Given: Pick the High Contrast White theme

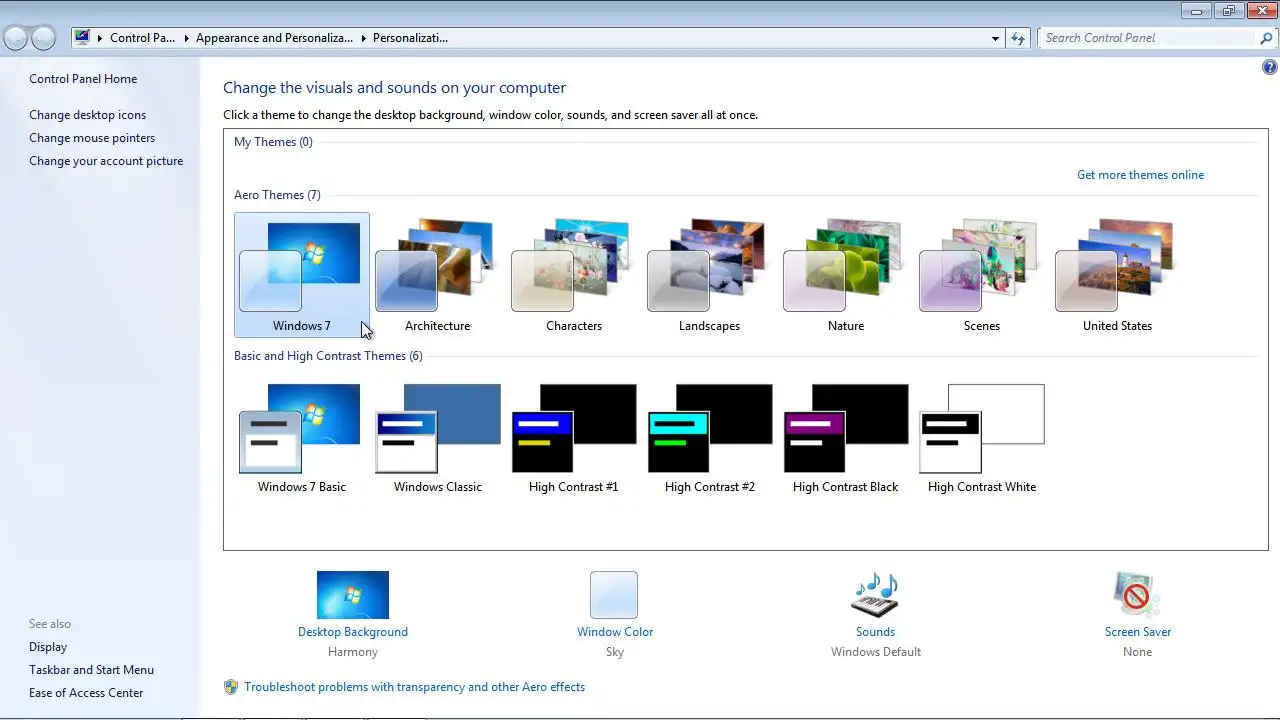Looking at the screenshot, I should tap(981, 437).
